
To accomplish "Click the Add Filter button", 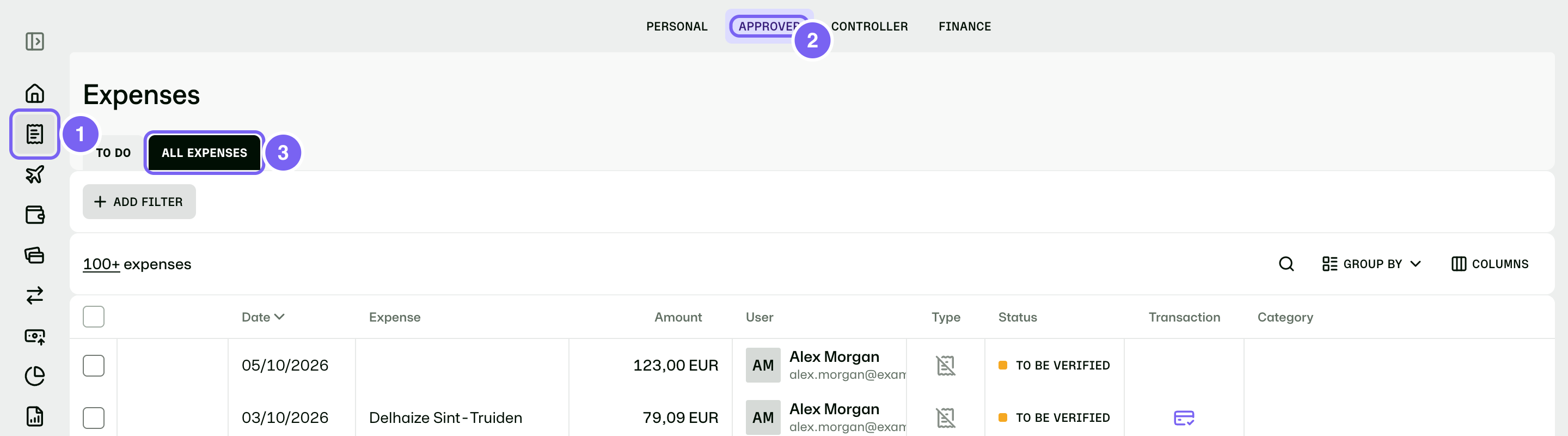I will (x=139, y=202).
